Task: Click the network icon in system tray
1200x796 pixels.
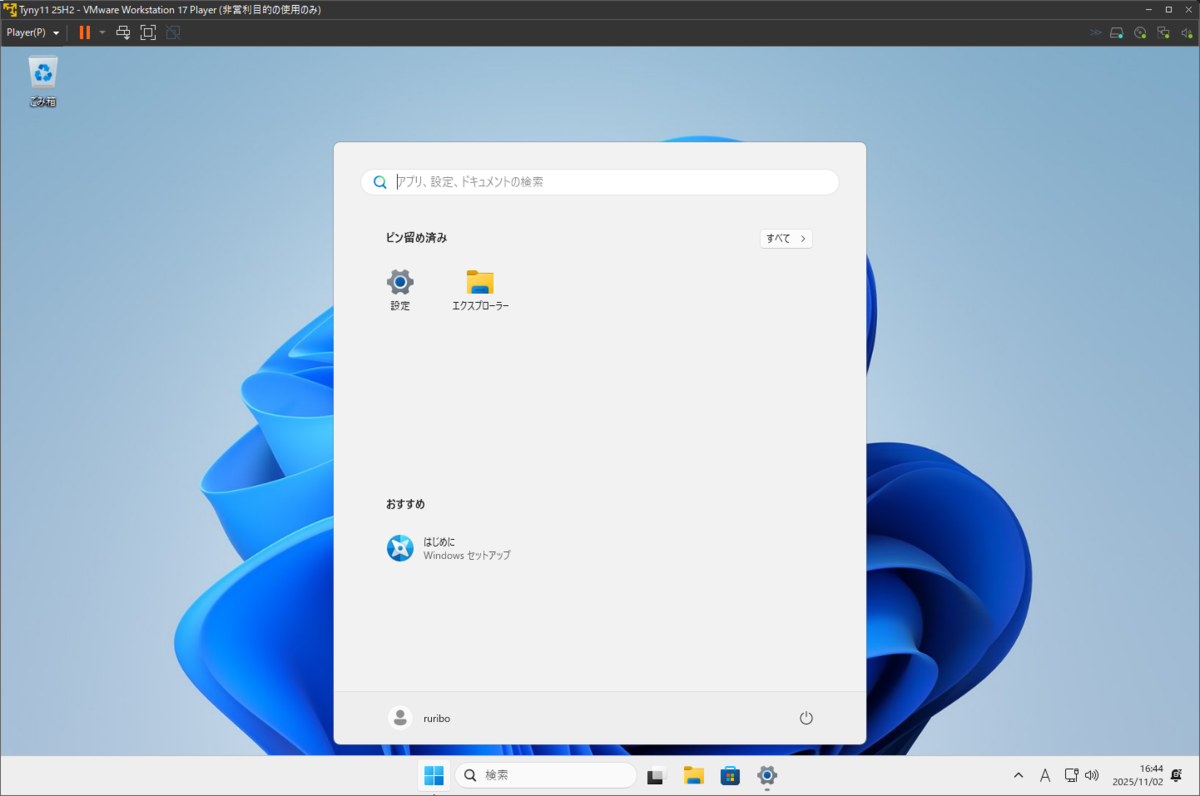Action: point(1071,775)
